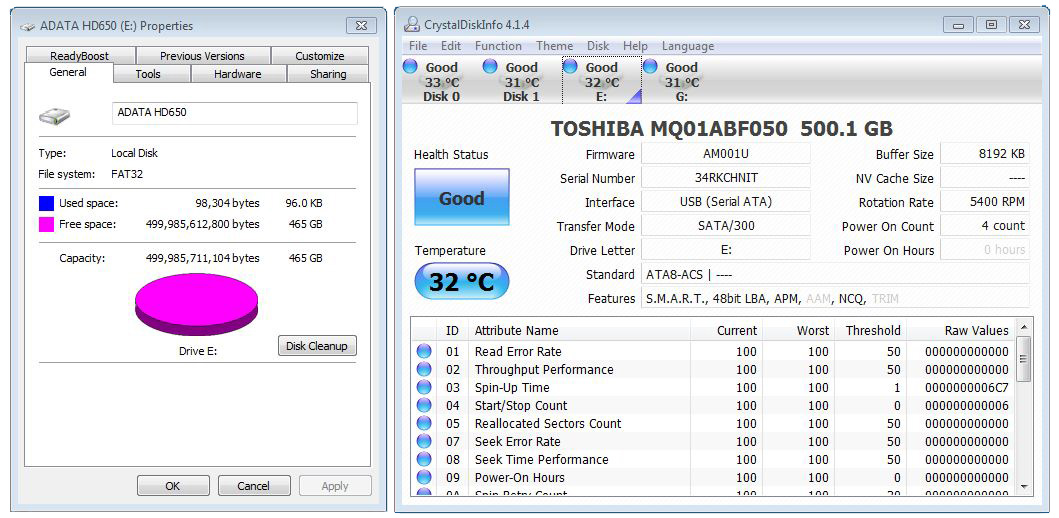
Task: Click the Disk Cleanup button
Action: (317, 346)
